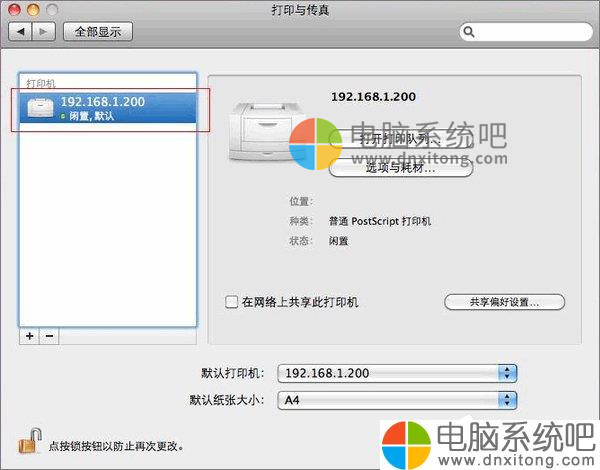This screenshot has height=470, width=600.
Task: Open 打开打印队列 button
Action: [x=401, y=139]
